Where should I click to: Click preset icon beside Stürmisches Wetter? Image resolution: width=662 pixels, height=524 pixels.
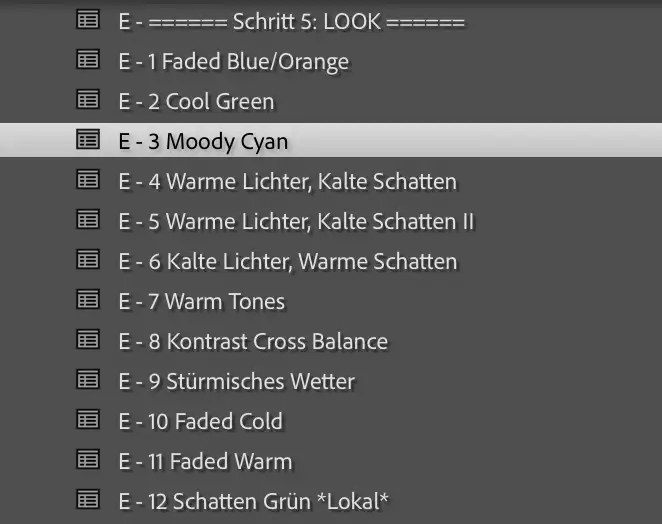(x=88, y=379)
